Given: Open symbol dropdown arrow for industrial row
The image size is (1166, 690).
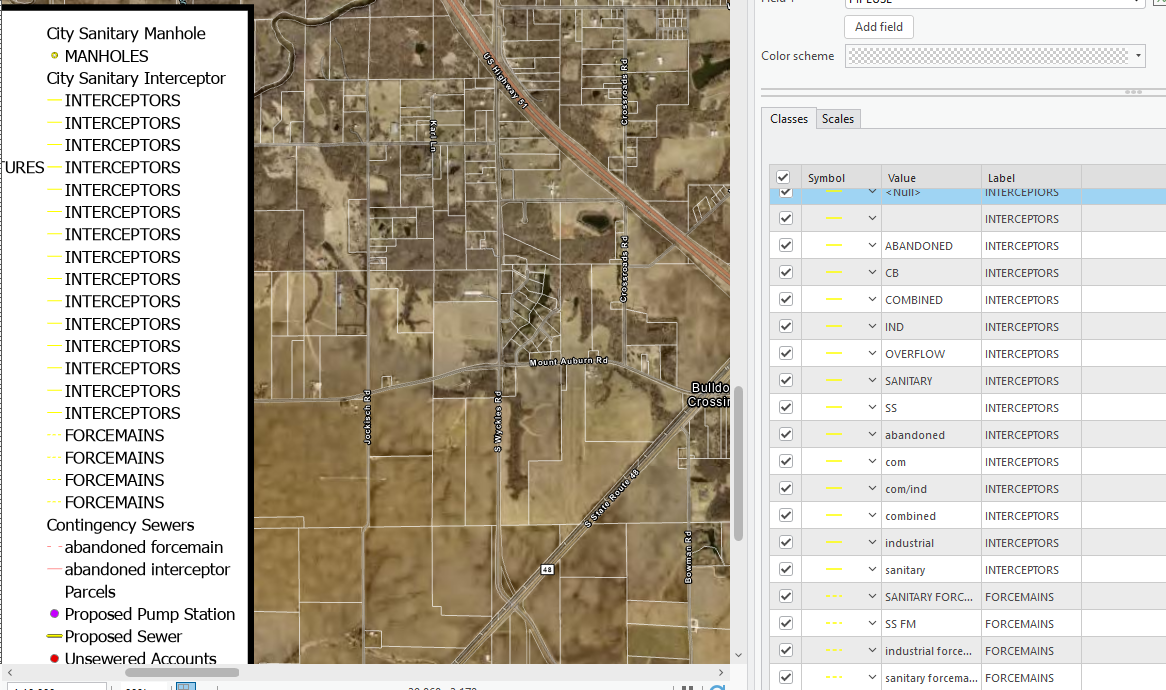Looking at the screenshot, I should click(x=872, y=543).
